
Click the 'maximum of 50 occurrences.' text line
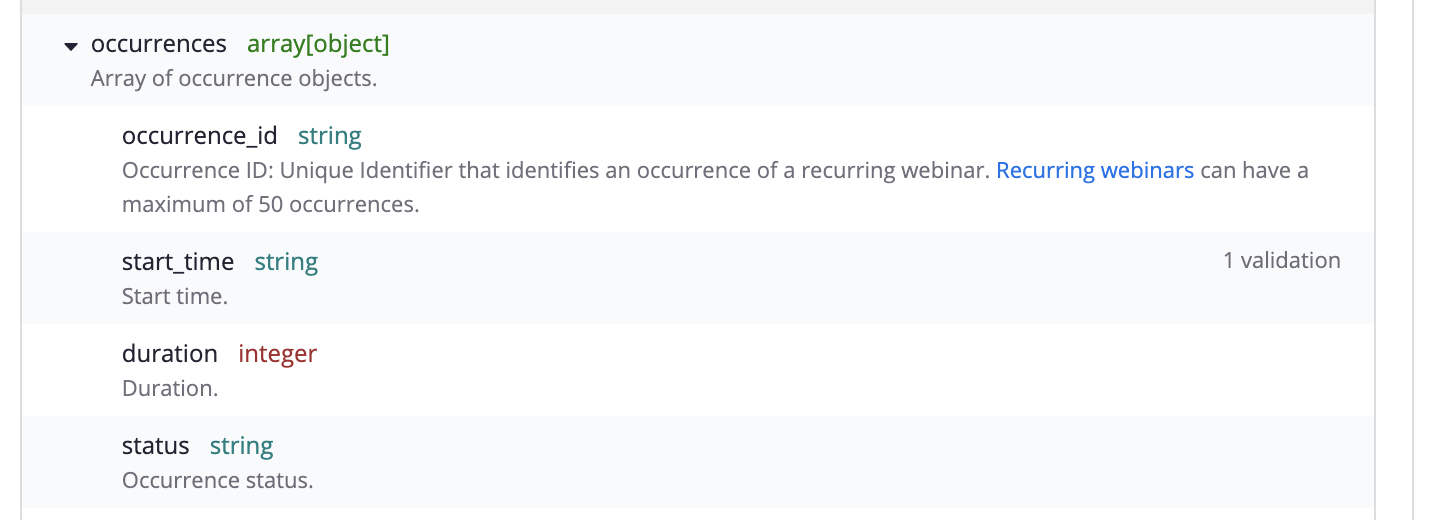coord(270,205)
